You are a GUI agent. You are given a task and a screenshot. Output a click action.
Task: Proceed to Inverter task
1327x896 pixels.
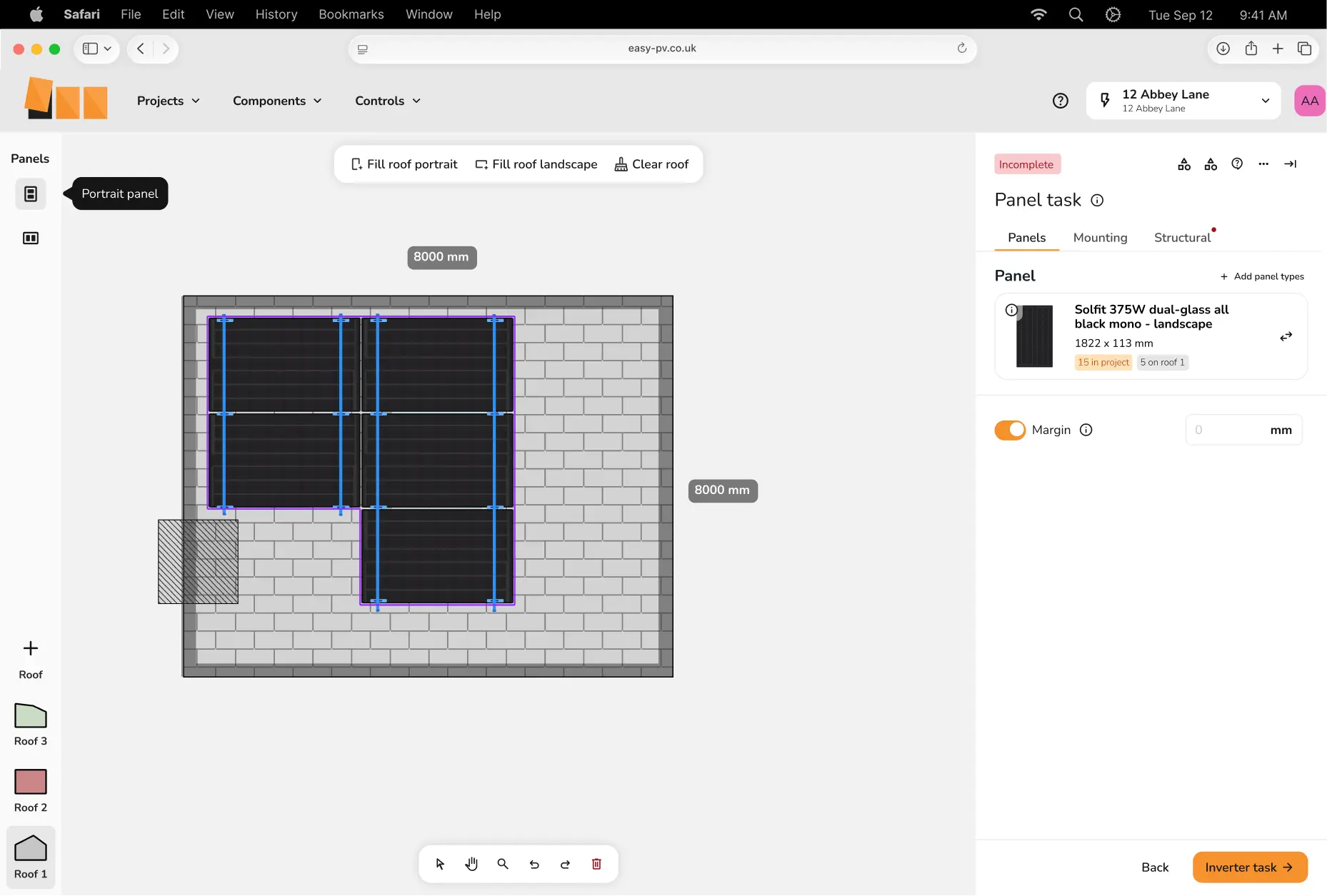(1250, 867)
